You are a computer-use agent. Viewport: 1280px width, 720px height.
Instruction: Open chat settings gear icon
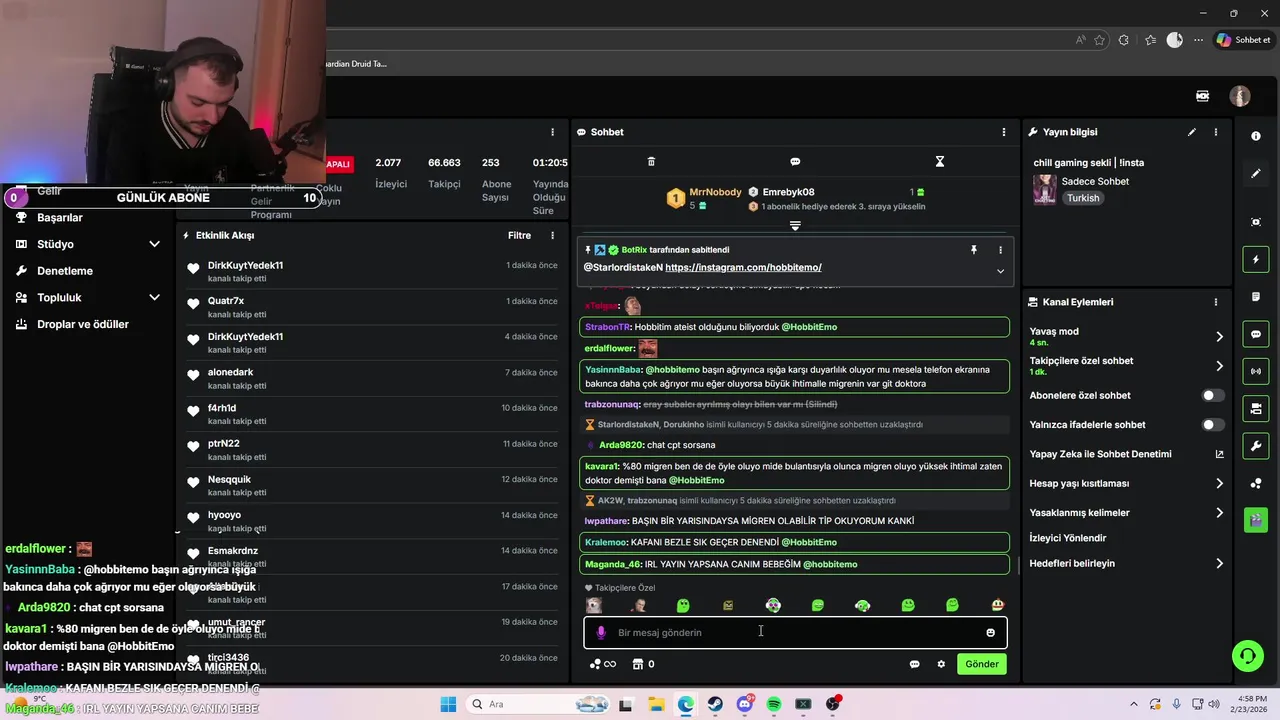[941, 664]
